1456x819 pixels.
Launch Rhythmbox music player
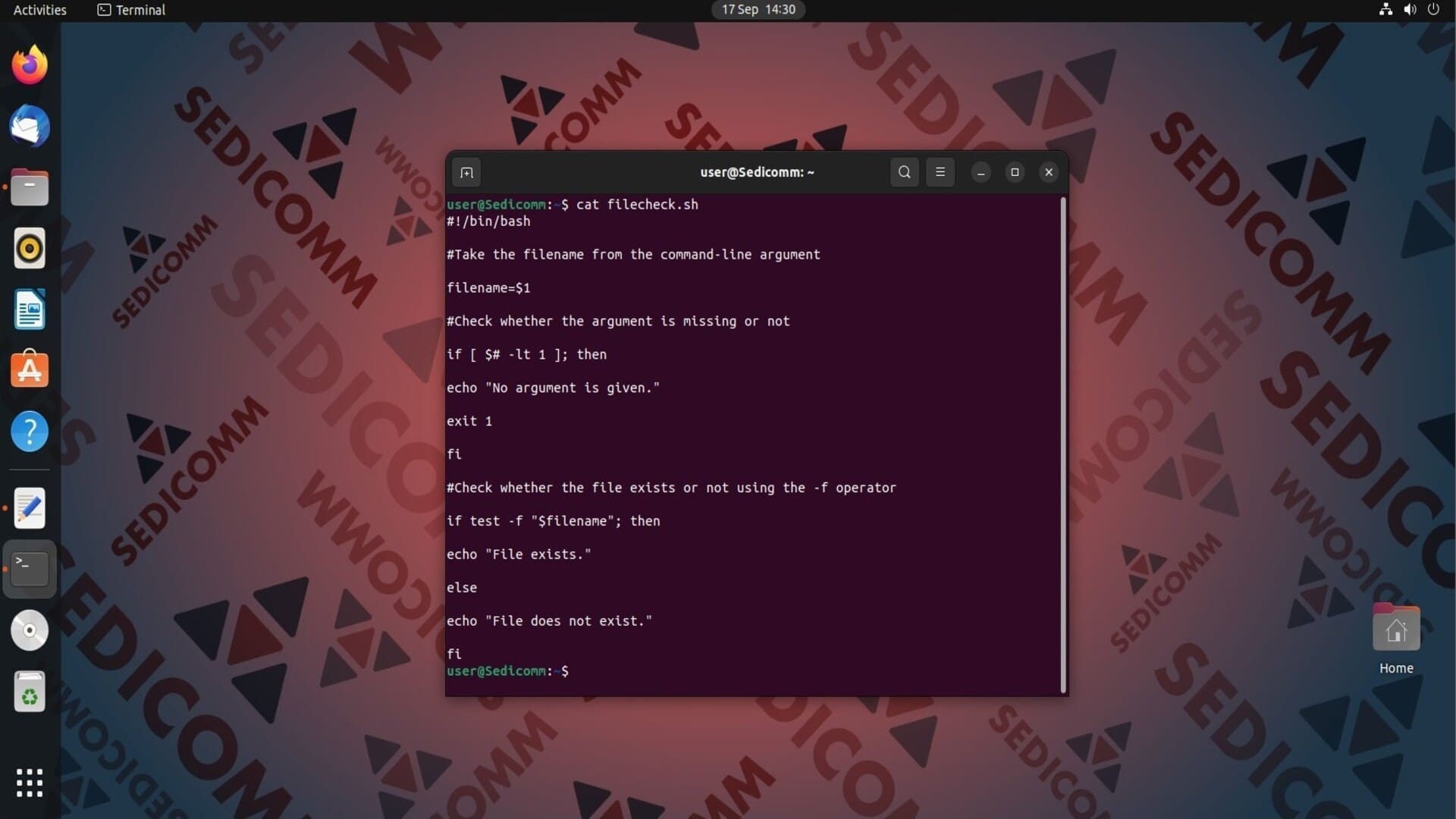(x=30, y=249)
